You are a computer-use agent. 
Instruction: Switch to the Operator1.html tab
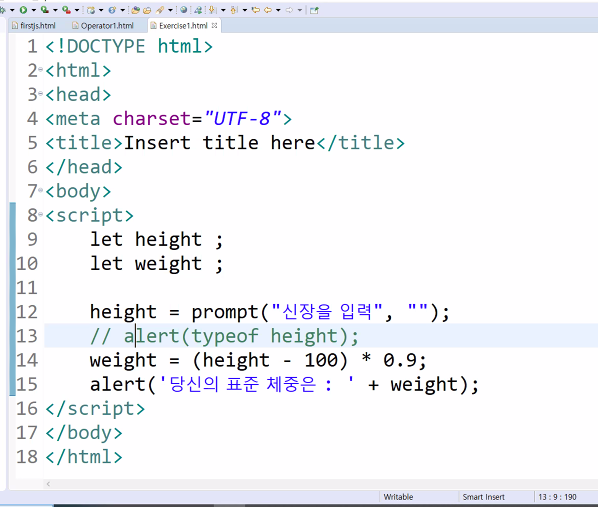point(103,26)
